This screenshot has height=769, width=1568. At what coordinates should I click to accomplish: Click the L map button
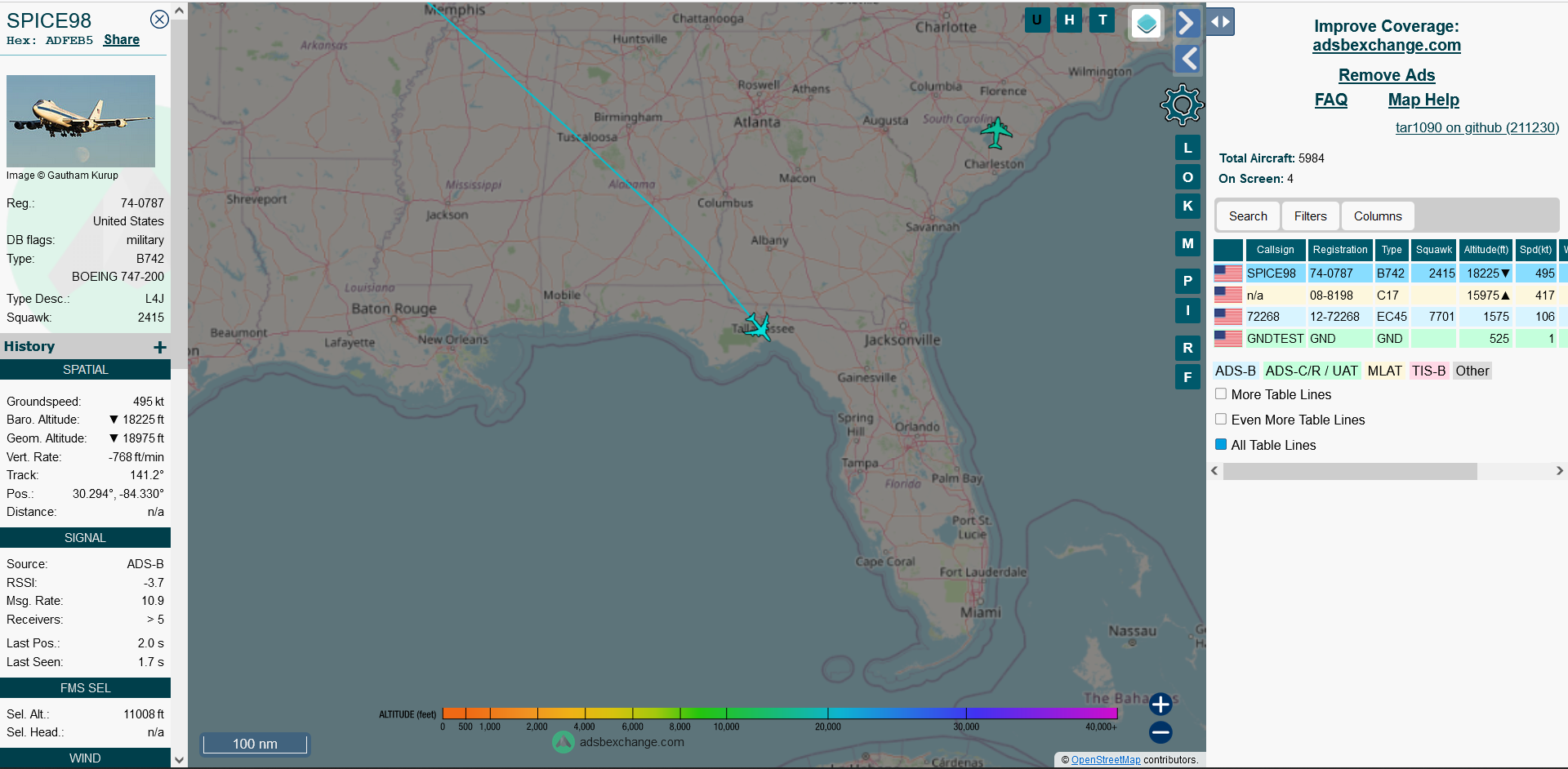click(1187, 148)
